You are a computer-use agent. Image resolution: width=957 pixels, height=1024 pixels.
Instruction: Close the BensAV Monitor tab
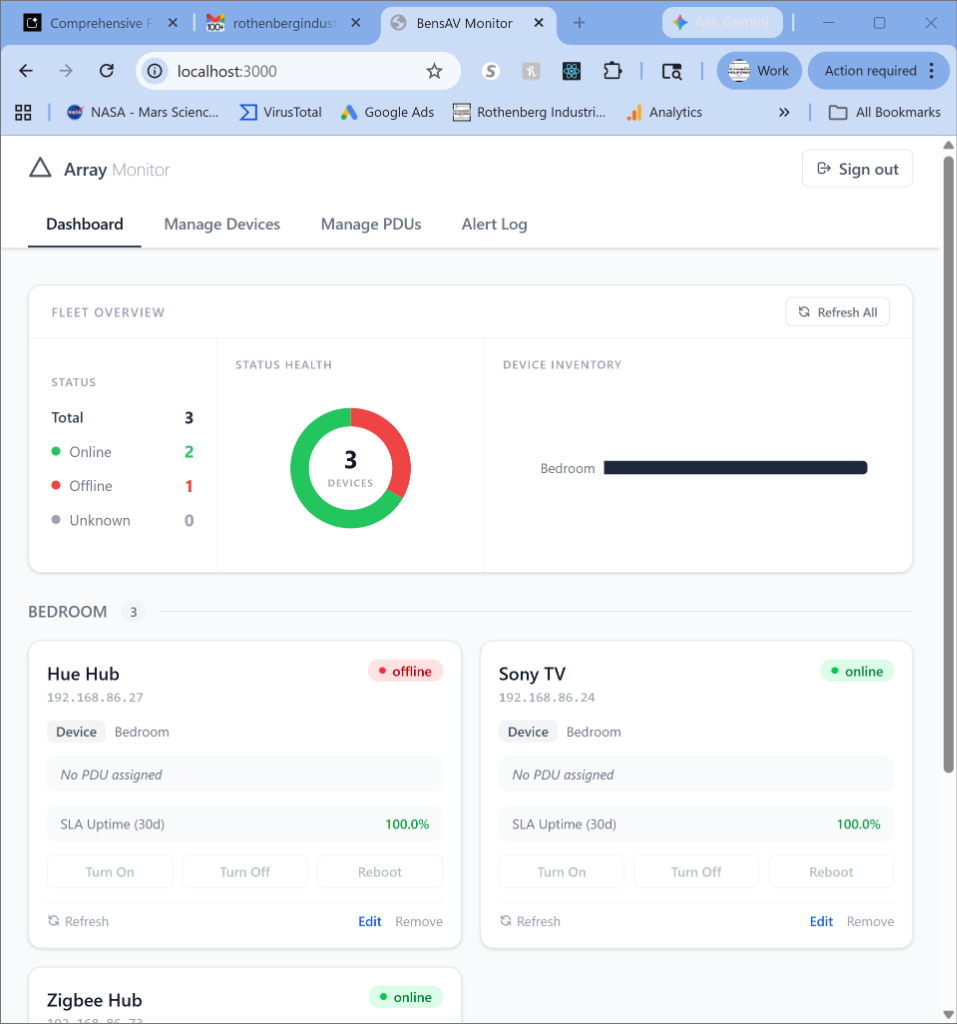[x=538, y=23]
